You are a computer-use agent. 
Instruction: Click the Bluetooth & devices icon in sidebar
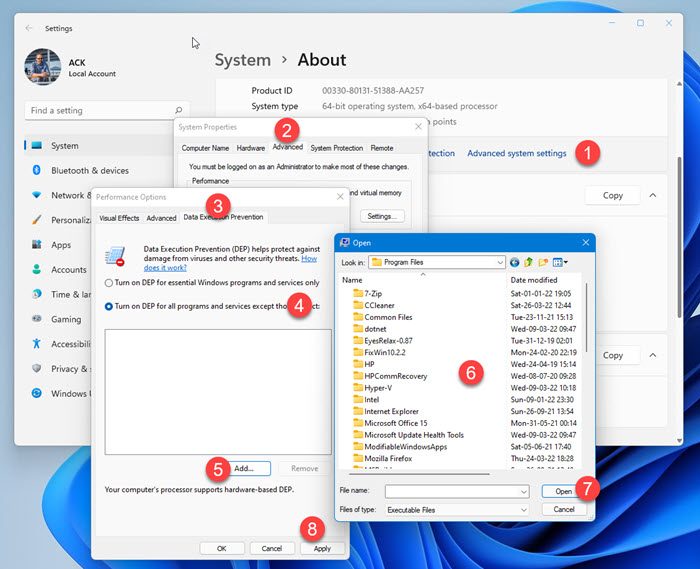pyautogui.click(x=37, y=171)
